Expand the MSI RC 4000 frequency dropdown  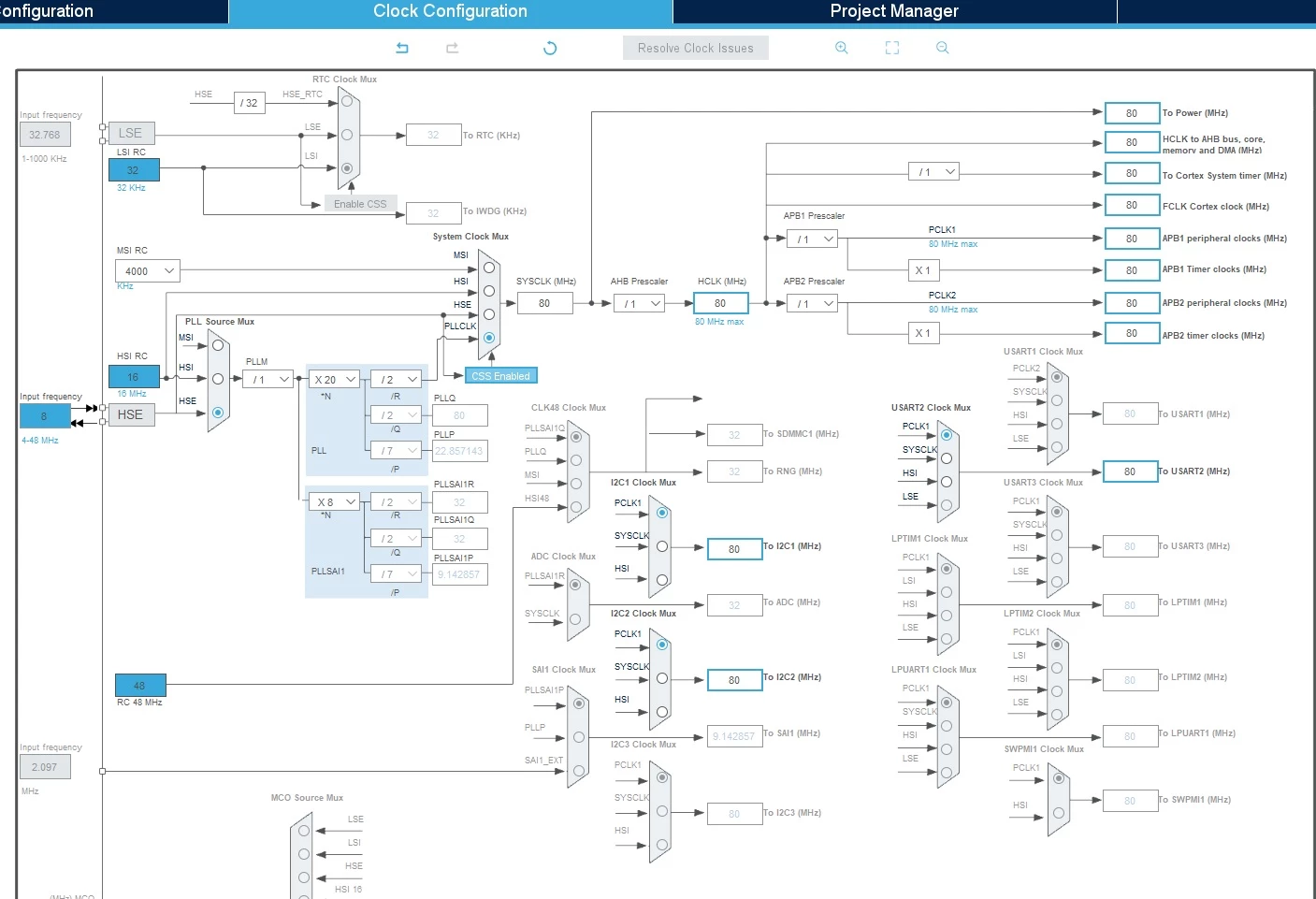point(147,271)
